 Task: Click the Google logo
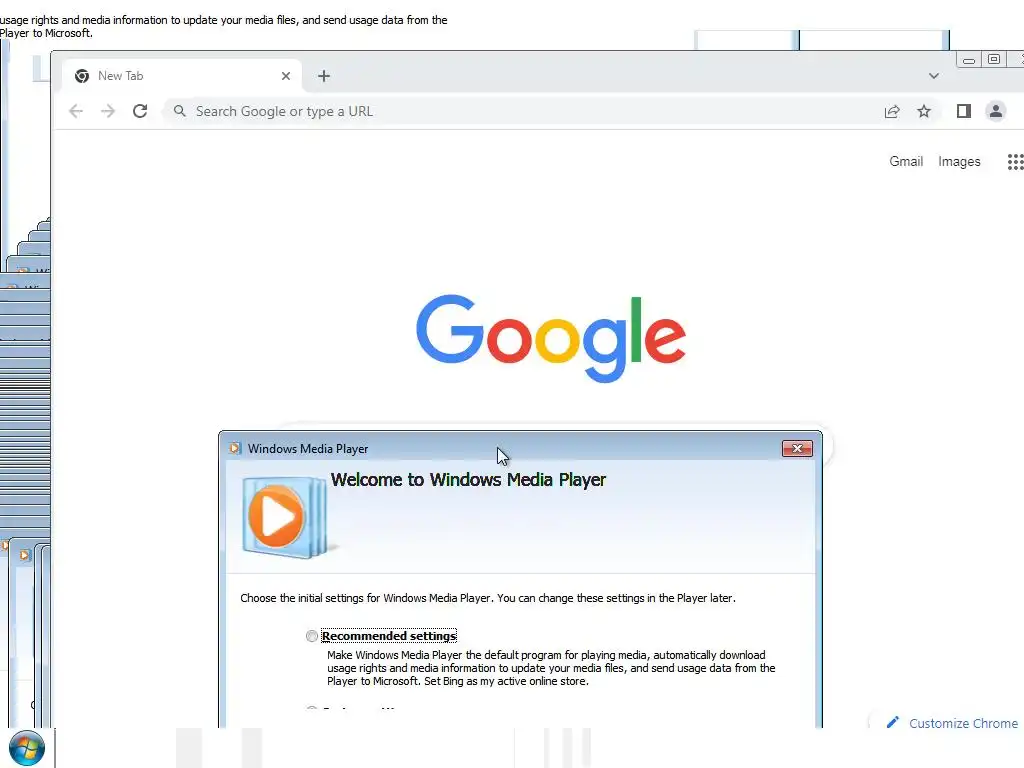[551, 338]
